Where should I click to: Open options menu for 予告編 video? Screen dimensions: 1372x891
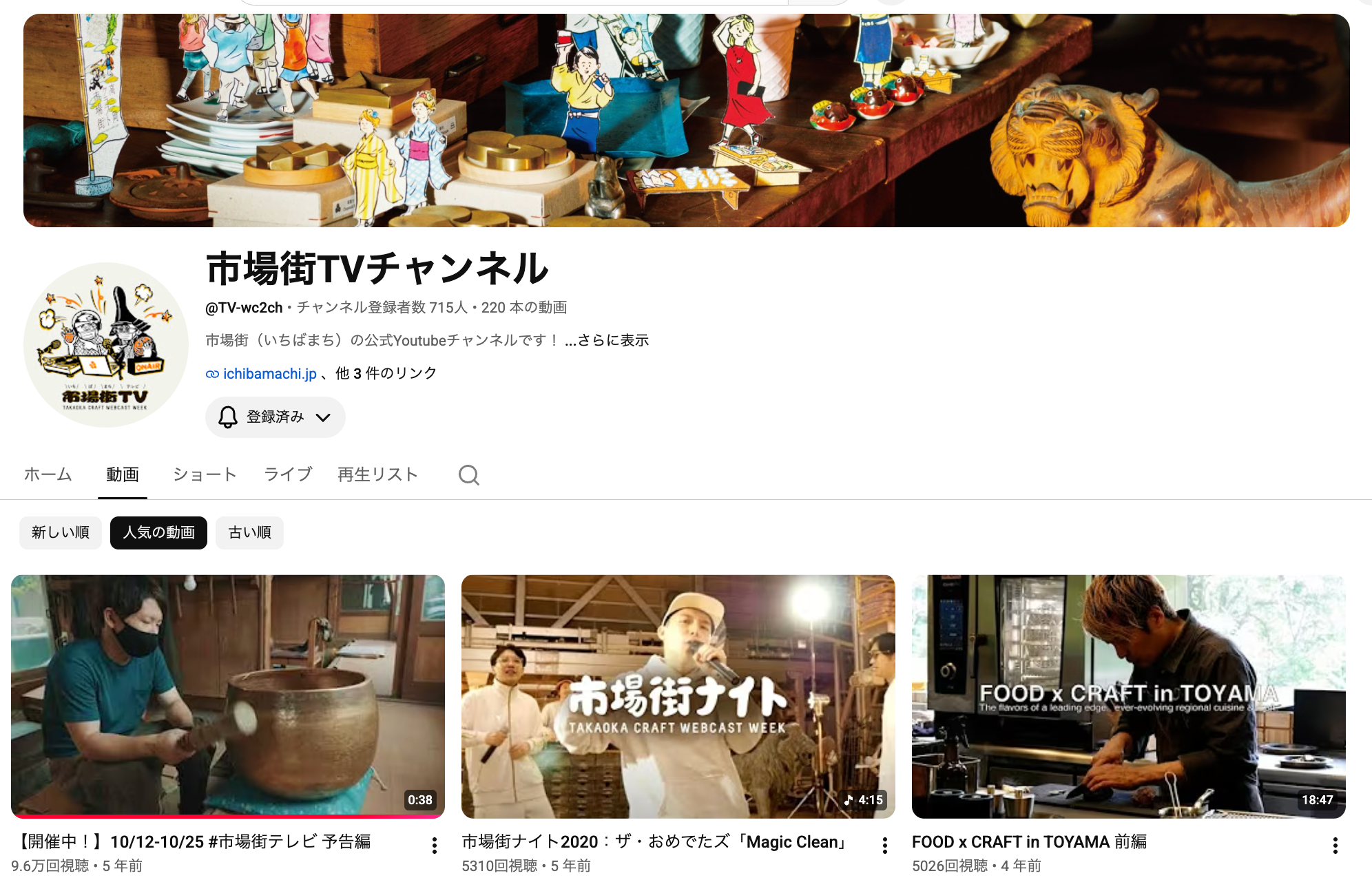(x=435, y=846)
